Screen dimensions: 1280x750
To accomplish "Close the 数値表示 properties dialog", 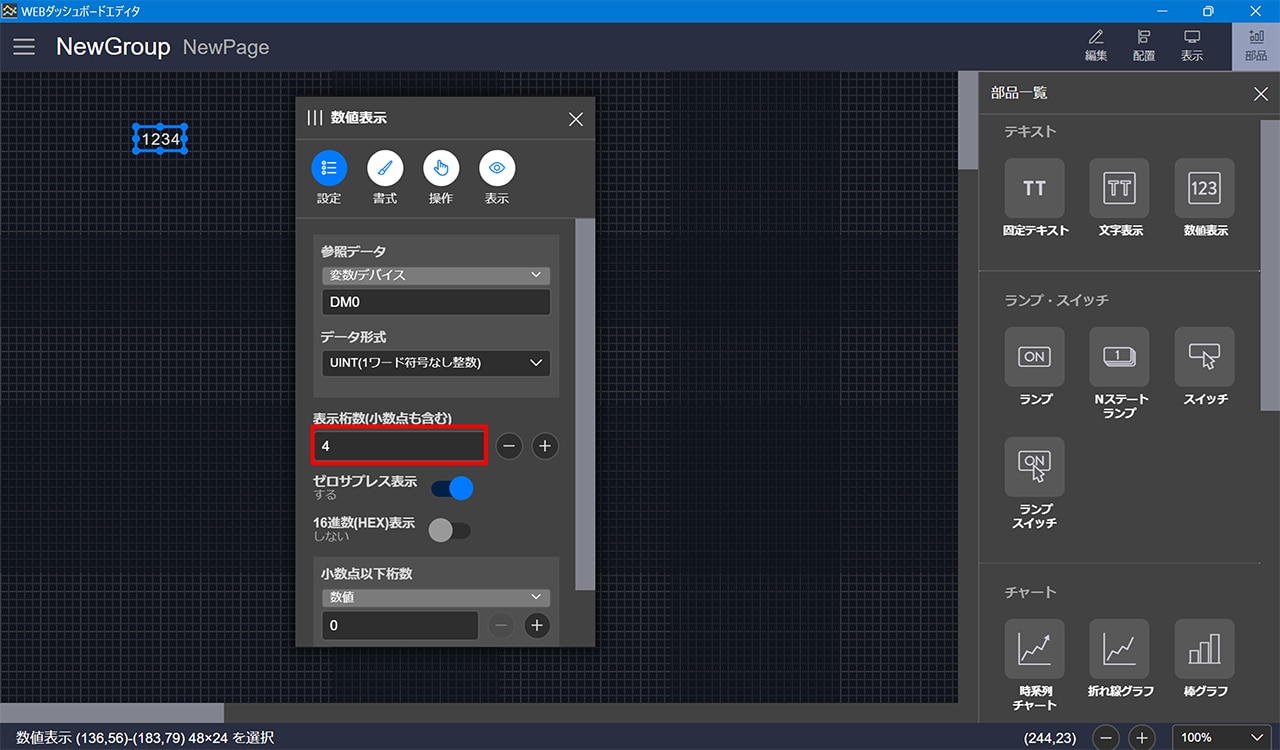I will (x=576, y=119).
